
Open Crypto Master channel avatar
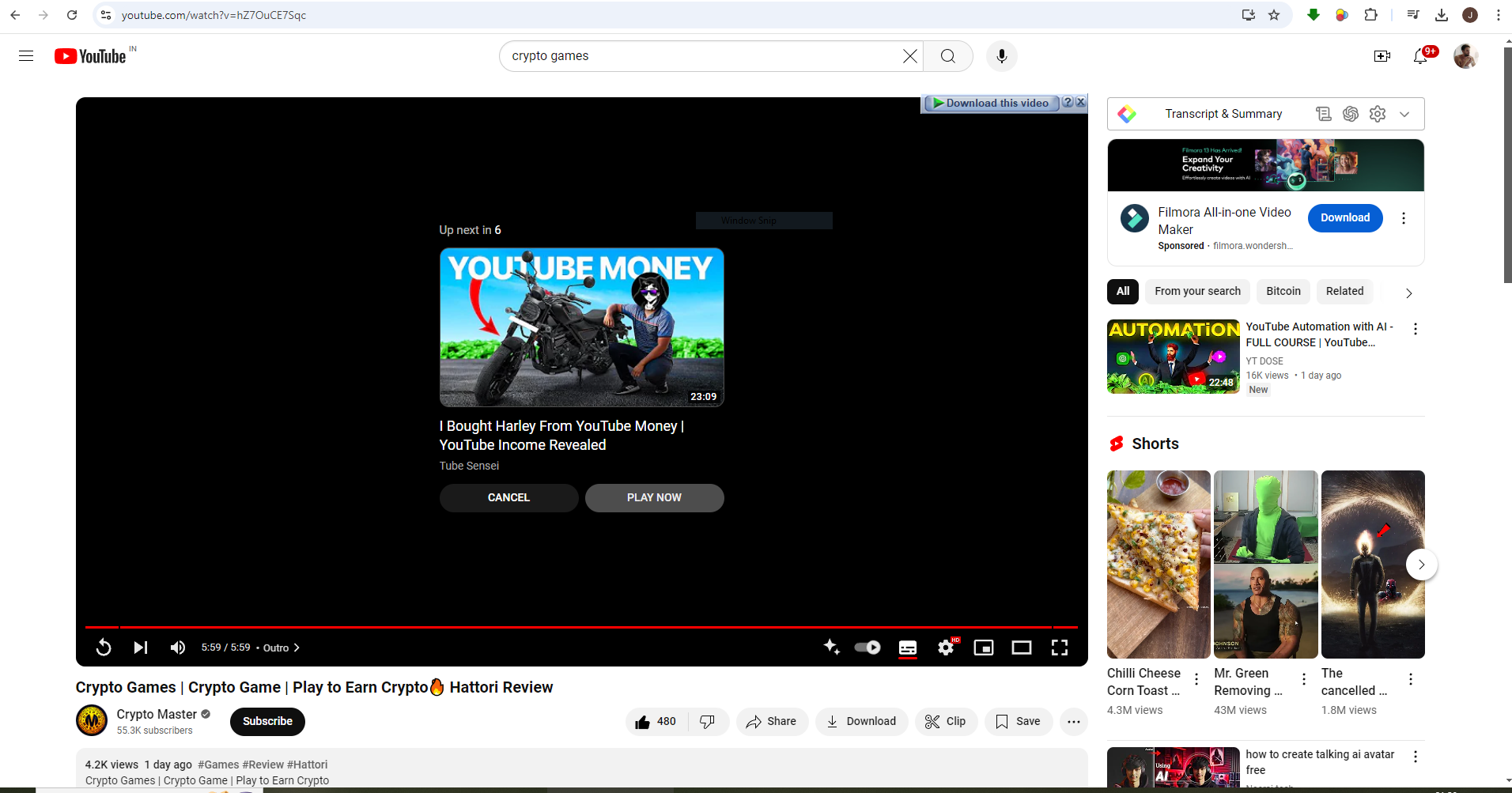tap(92, 721)
